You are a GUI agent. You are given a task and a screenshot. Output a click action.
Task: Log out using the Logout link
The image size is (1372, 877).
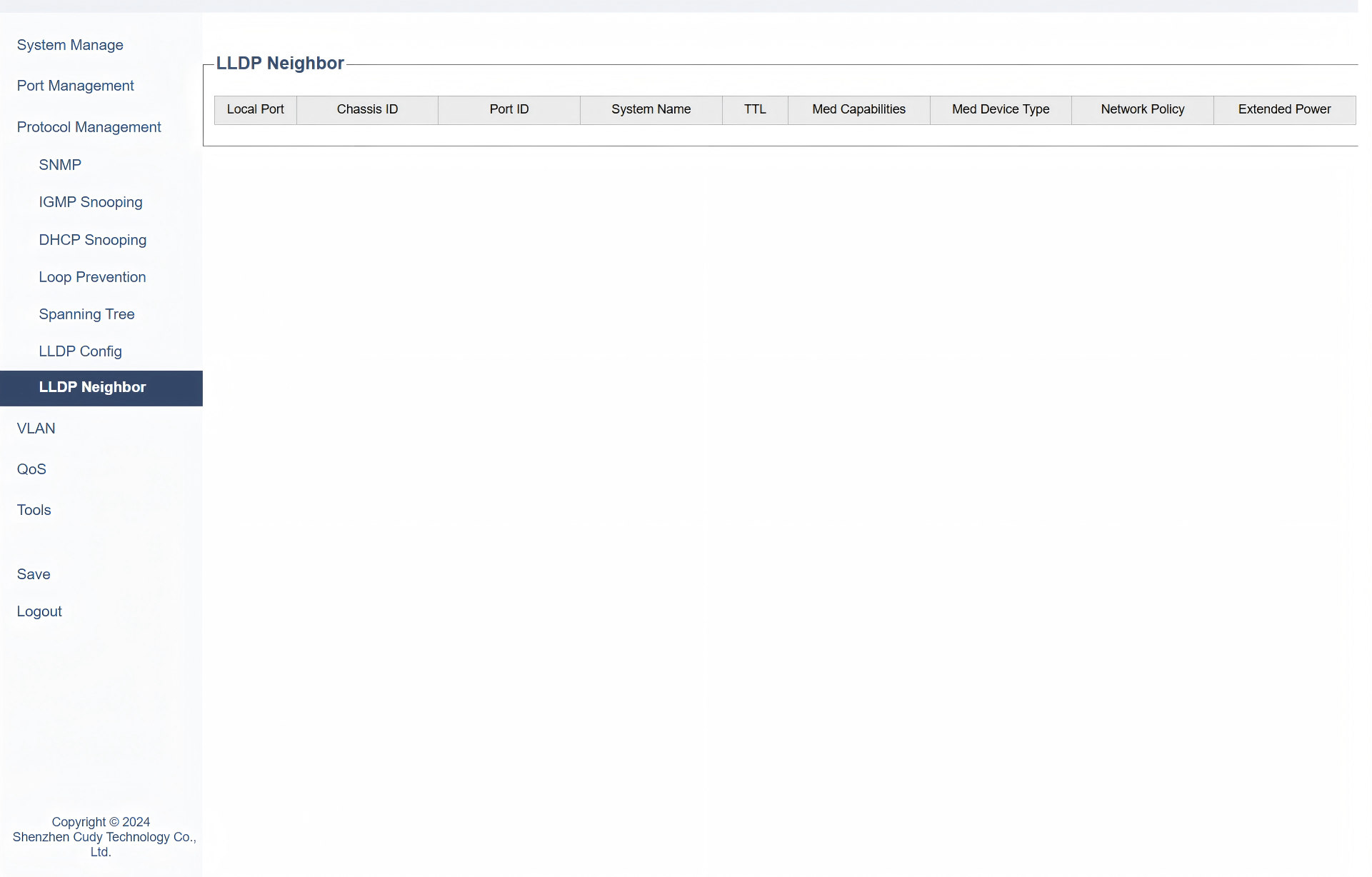click(x=39, y=611)
